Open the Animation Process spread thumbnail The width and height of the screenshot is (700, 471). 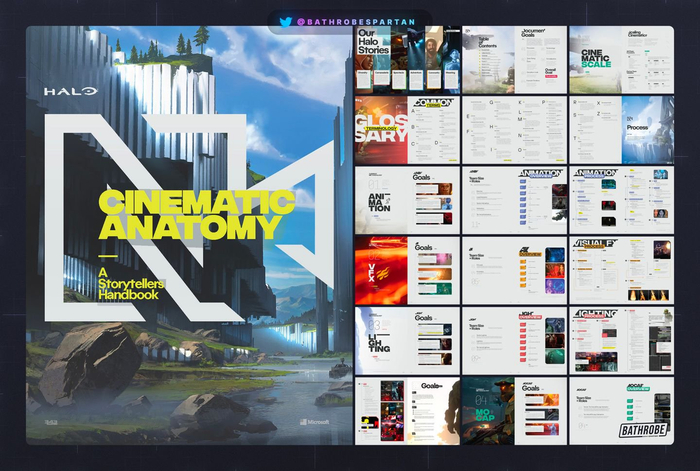(x=621, y=200)
